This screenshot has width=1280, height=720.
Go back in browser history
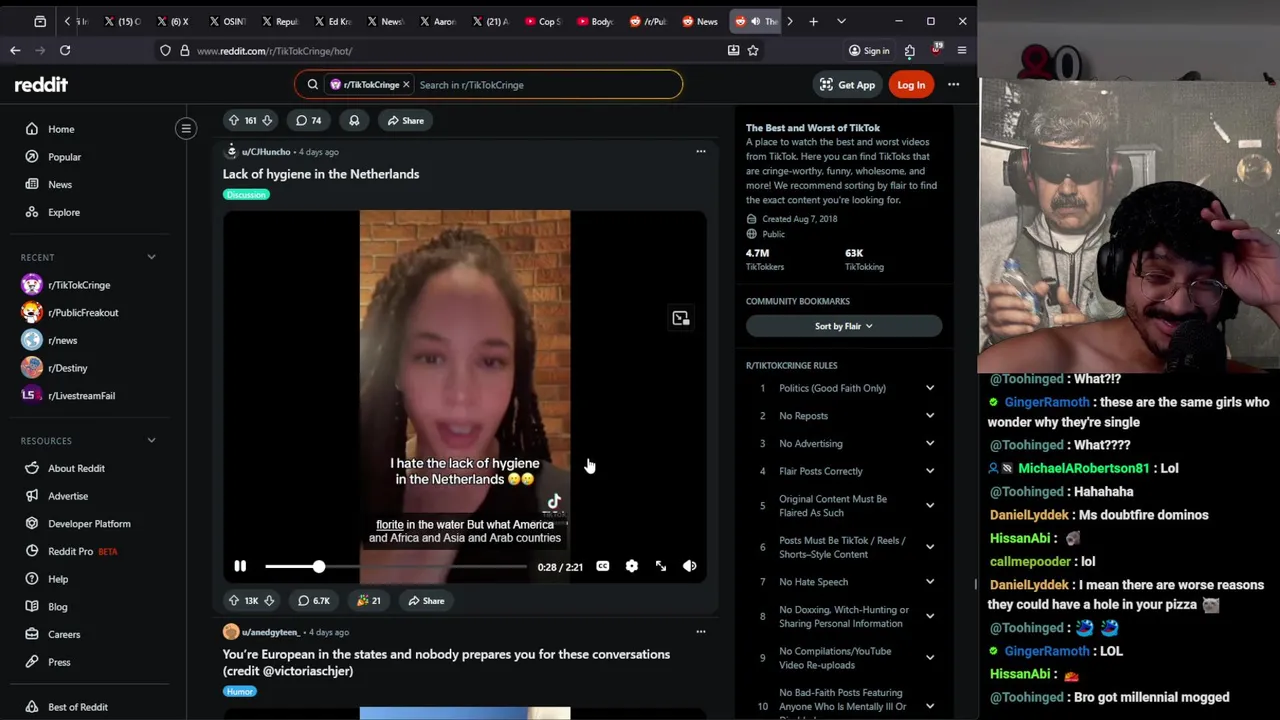click(x=15, y=50)
